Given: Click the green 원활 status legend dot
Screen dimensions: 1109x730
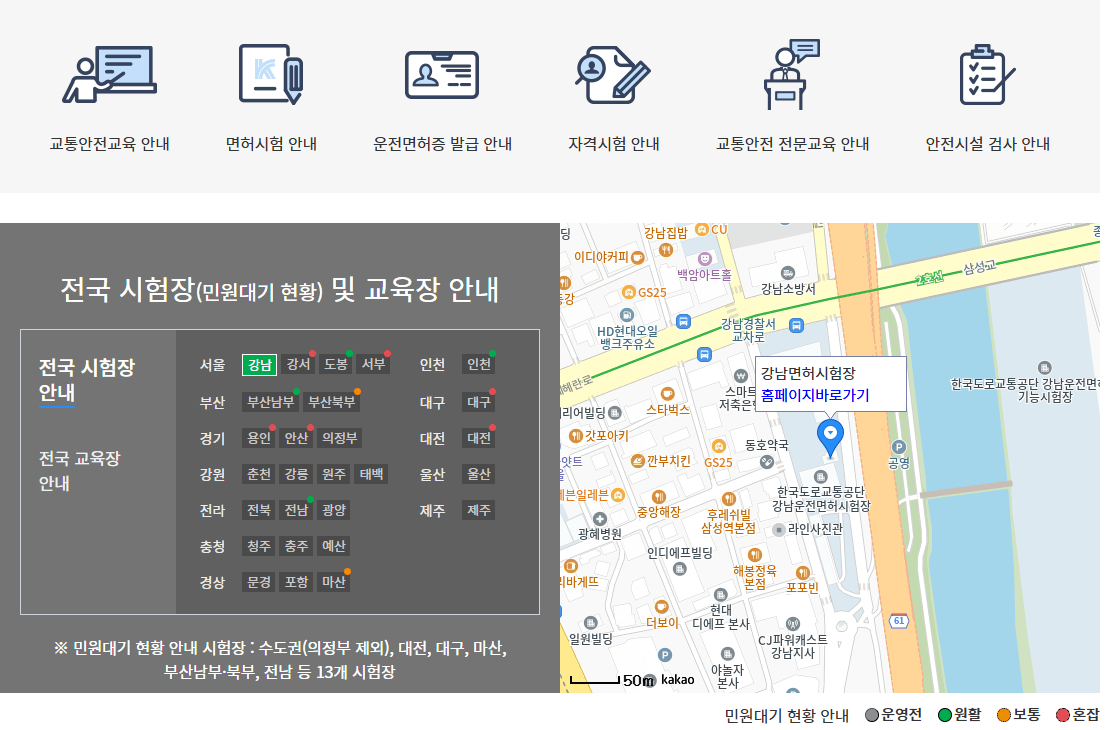Looking at the screenshot, I should point(944,715).
